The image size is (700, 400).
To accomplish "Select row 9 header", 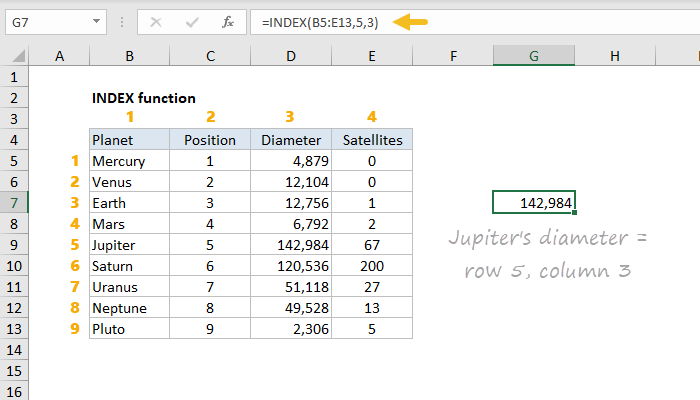I will pos(14,245).
